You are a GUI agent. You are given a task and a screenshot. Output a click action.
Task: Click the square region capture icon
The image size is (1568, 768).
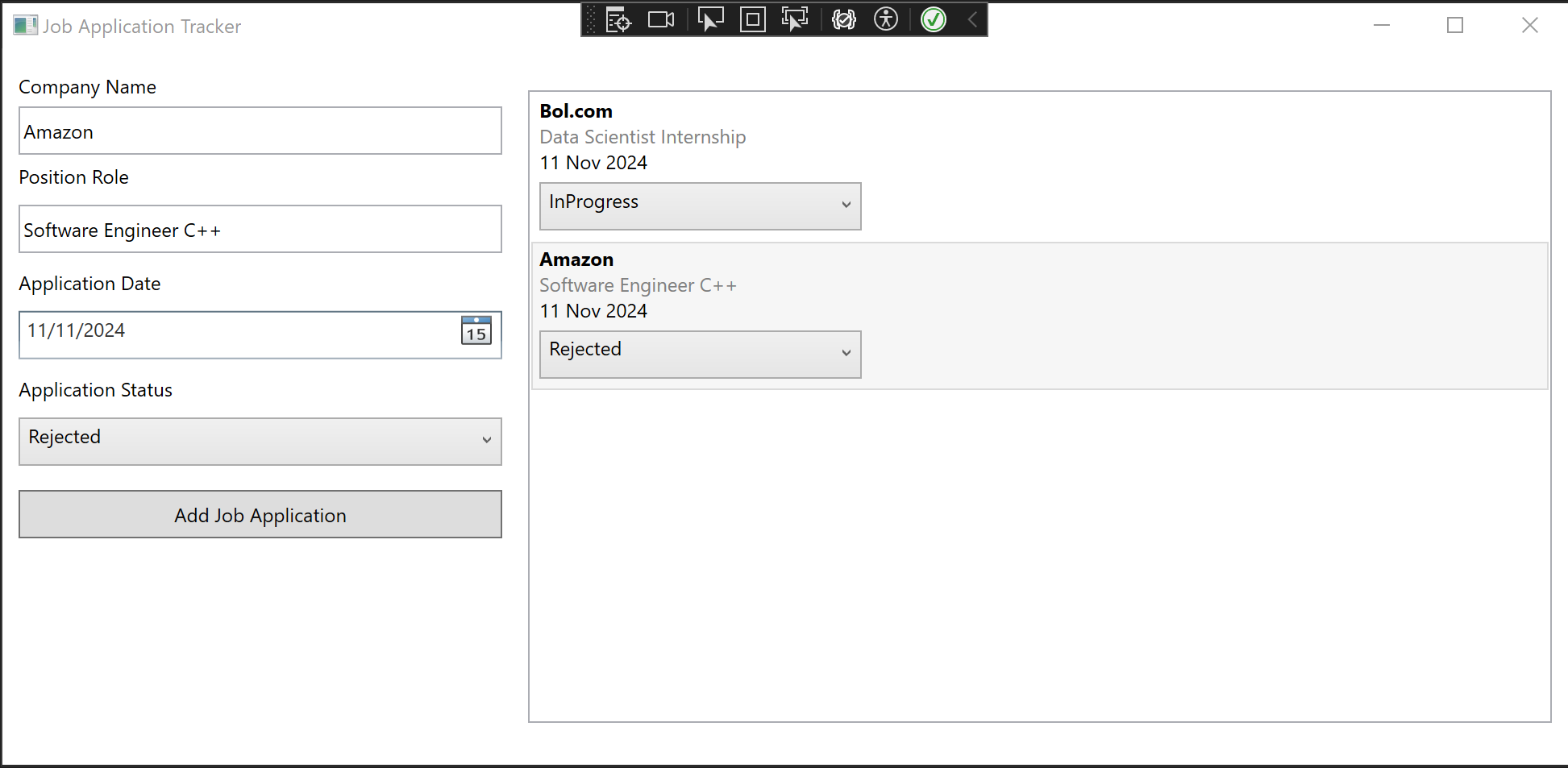point(753,19)
